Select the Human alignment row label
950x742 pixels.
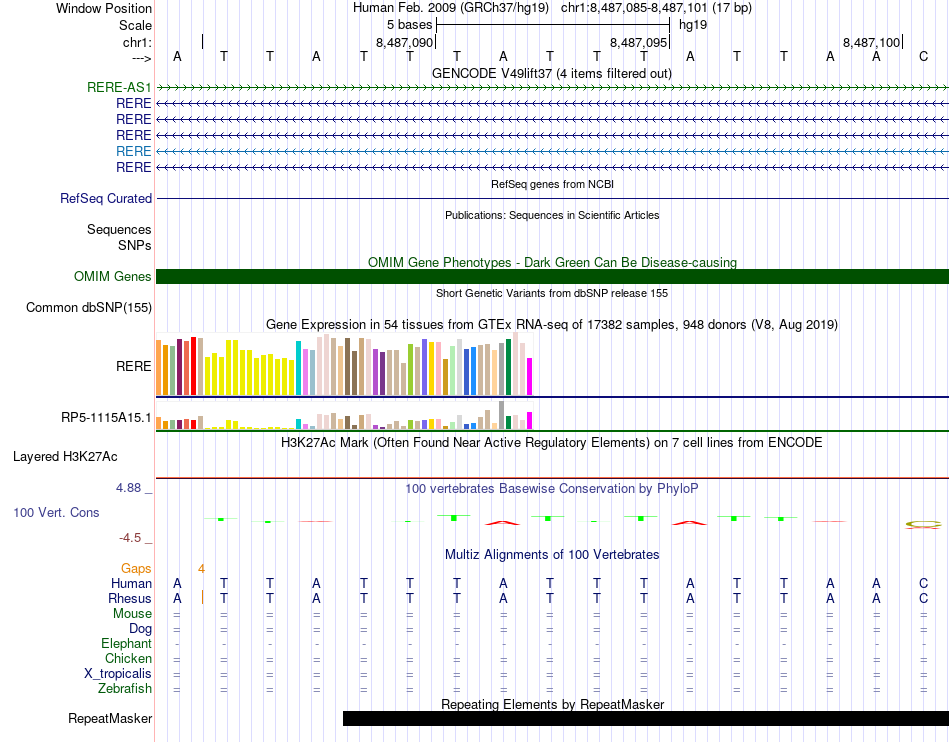click(x=131, y=583)
